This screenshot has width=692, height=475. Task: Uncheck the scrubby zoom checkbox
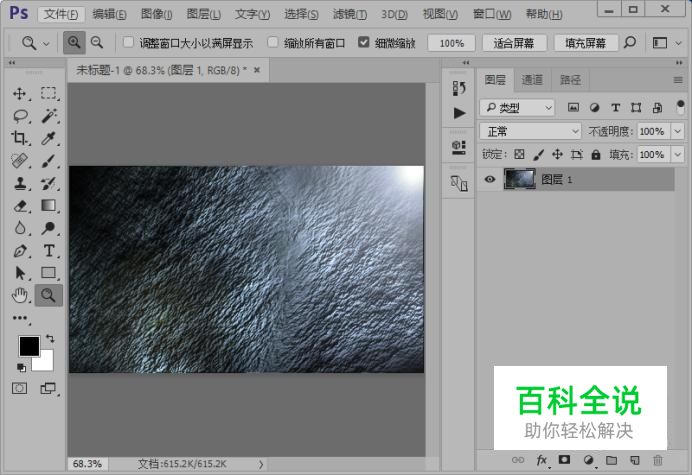click(363, 42)
